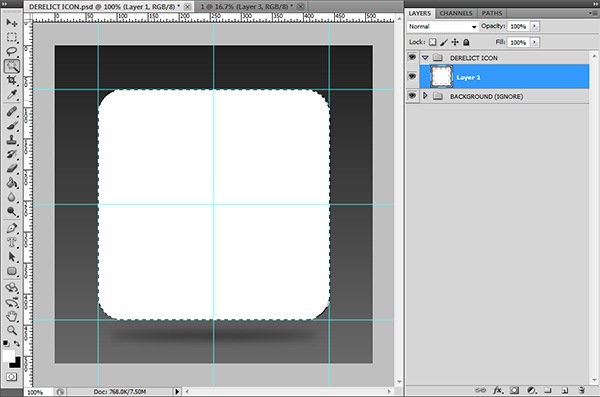Select the History Brush tool

coord(11,154)
